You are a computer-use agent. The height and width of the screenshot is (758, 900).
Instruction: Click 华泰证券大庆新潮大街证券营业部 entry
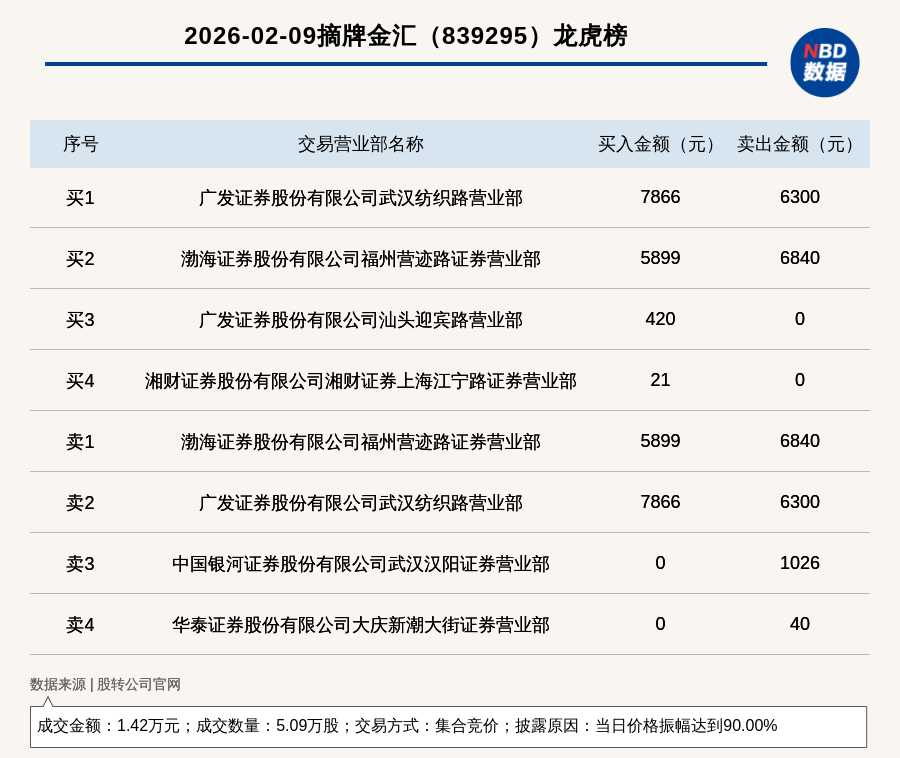pos(360,625)
